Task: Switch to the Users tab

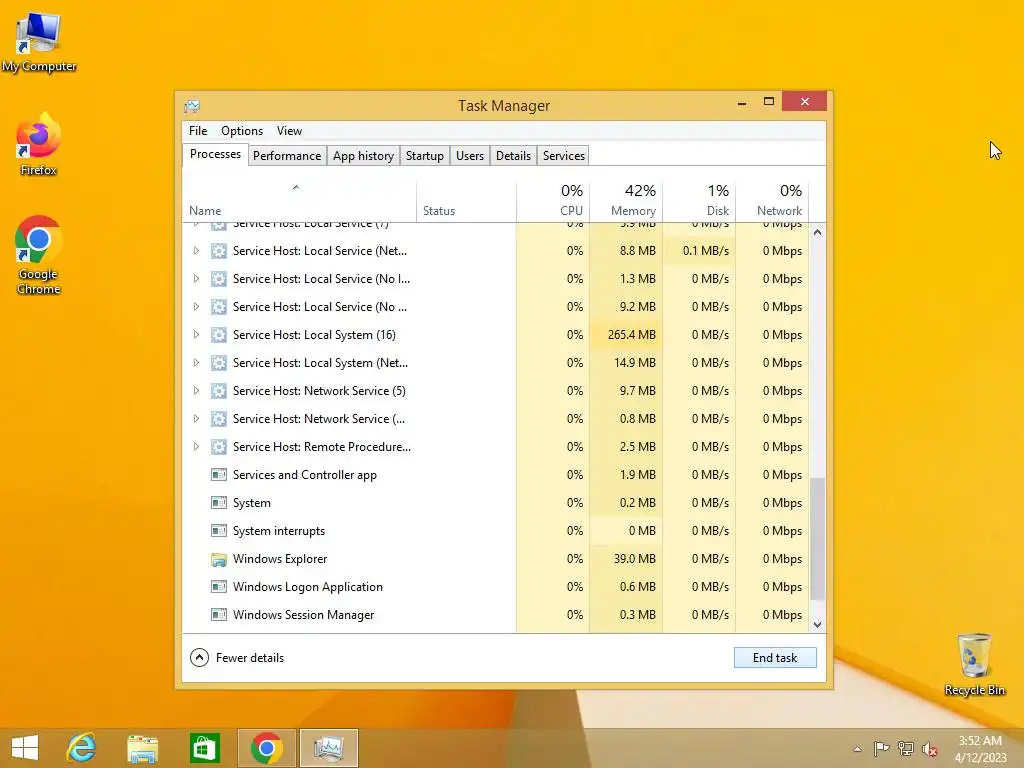Action: pos(470,155)
